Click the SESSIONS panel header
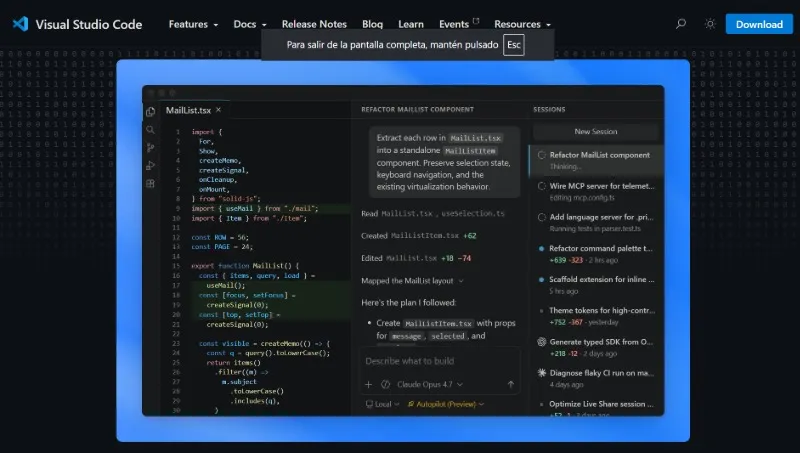The height and width of the screenshot is (453, 800). pos(549,110)
